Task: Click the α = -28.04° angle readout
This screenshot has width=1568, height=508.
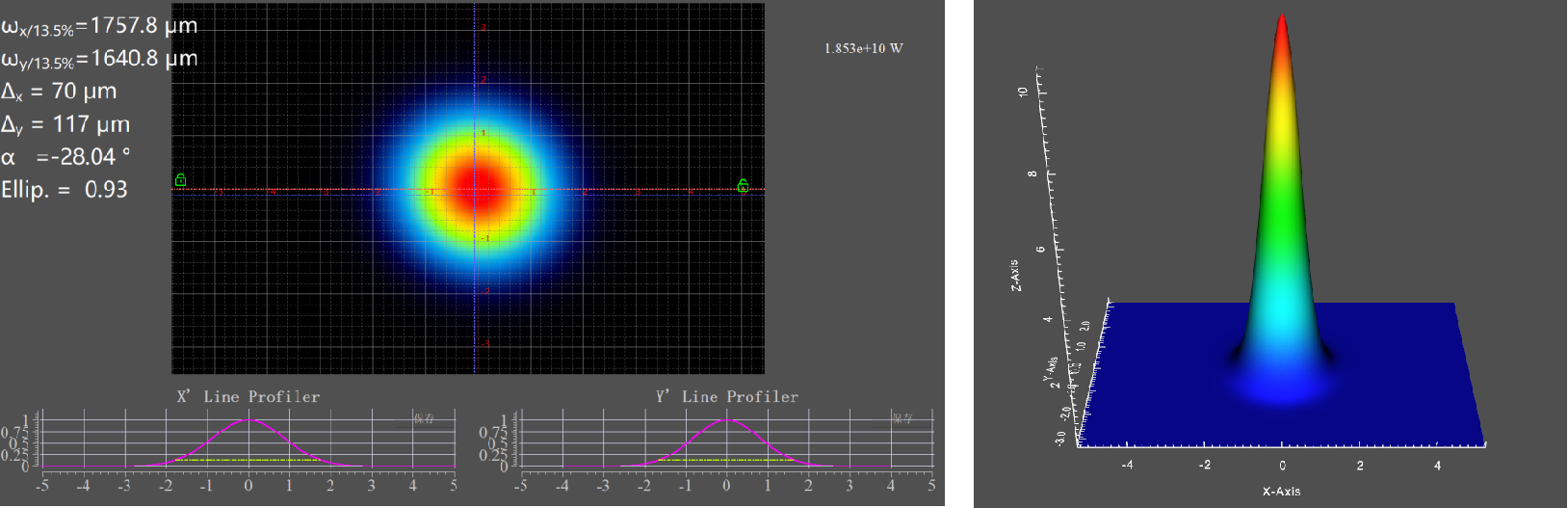Action: [65, 157]
